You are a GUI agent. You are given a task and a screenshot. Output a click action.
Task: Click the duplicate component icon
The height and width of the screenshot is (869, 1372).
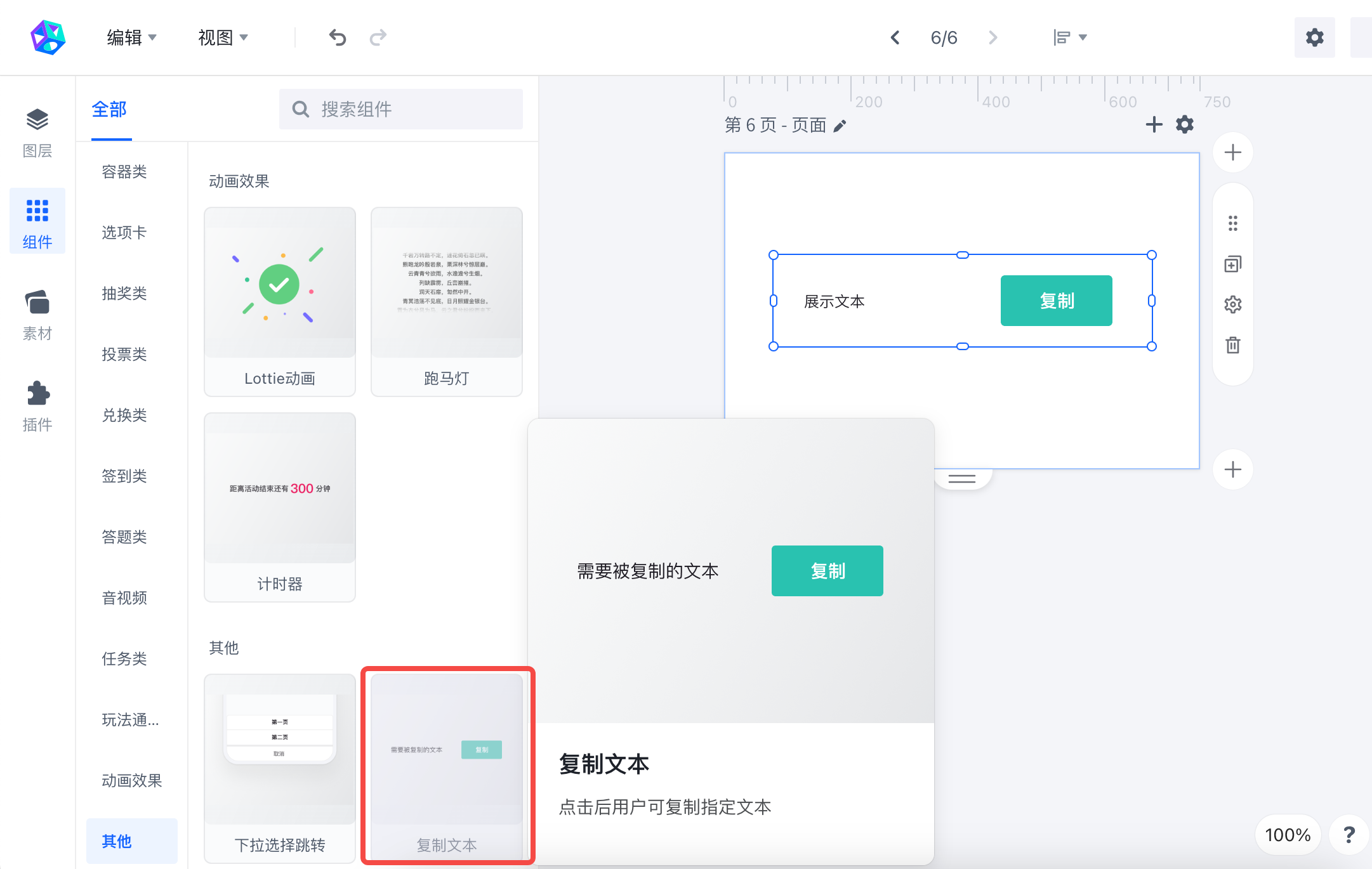click(1232, 264)
